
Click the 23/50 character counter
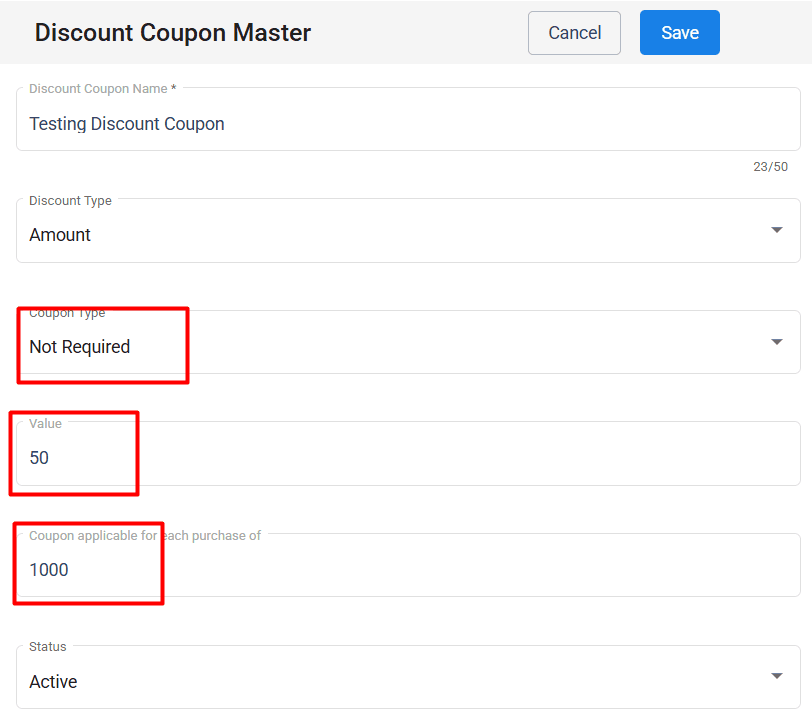[x=770, y=167]
